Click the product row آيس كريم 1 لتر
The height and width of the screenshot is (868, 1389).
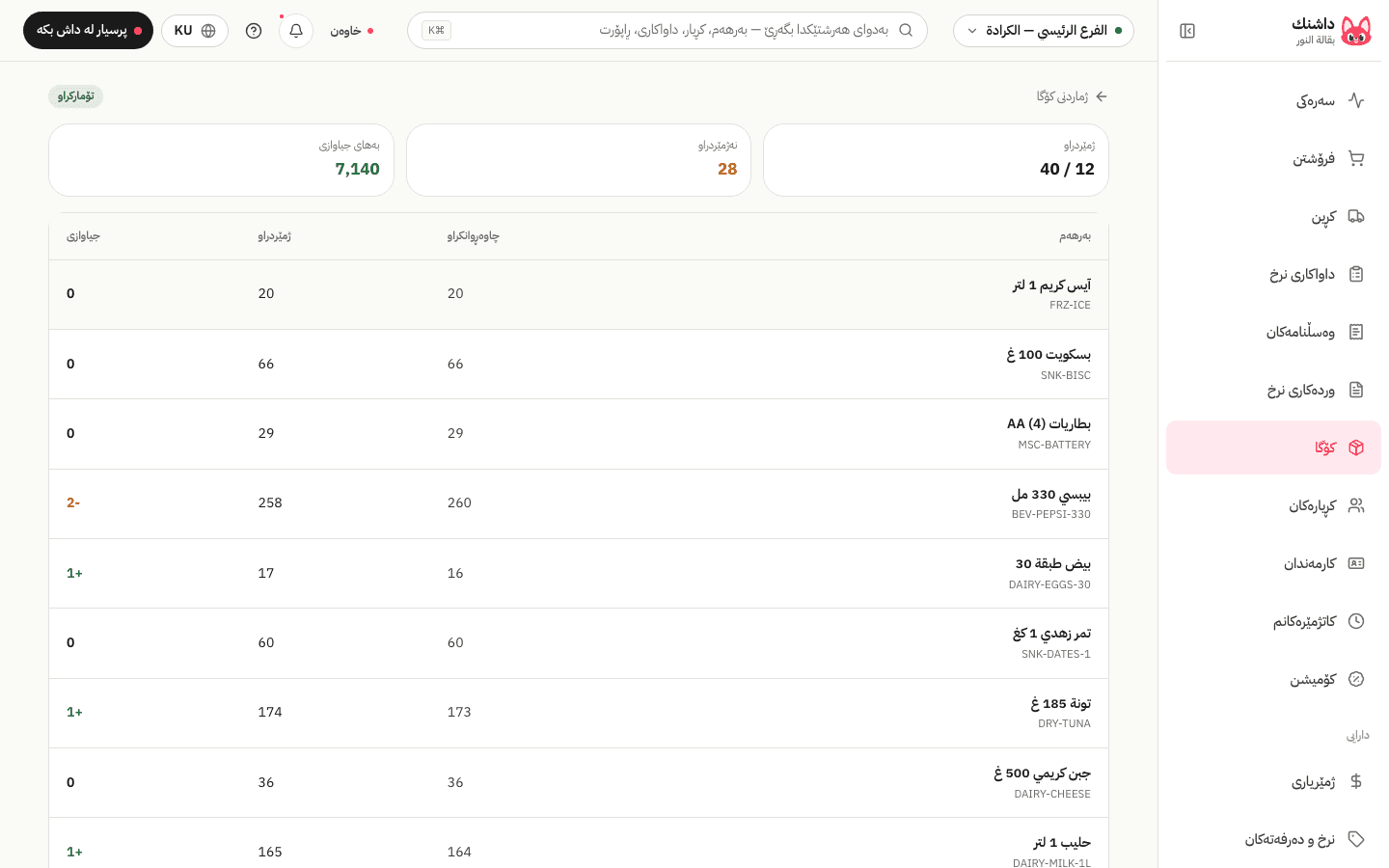[x=579, y=294]
